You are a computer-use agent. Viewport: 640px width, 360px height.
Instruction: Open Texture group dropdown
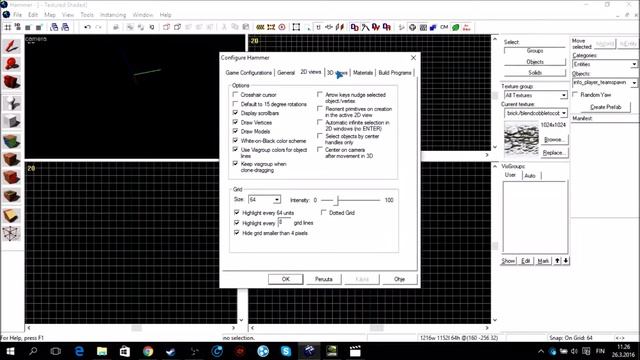pos(564,95)
